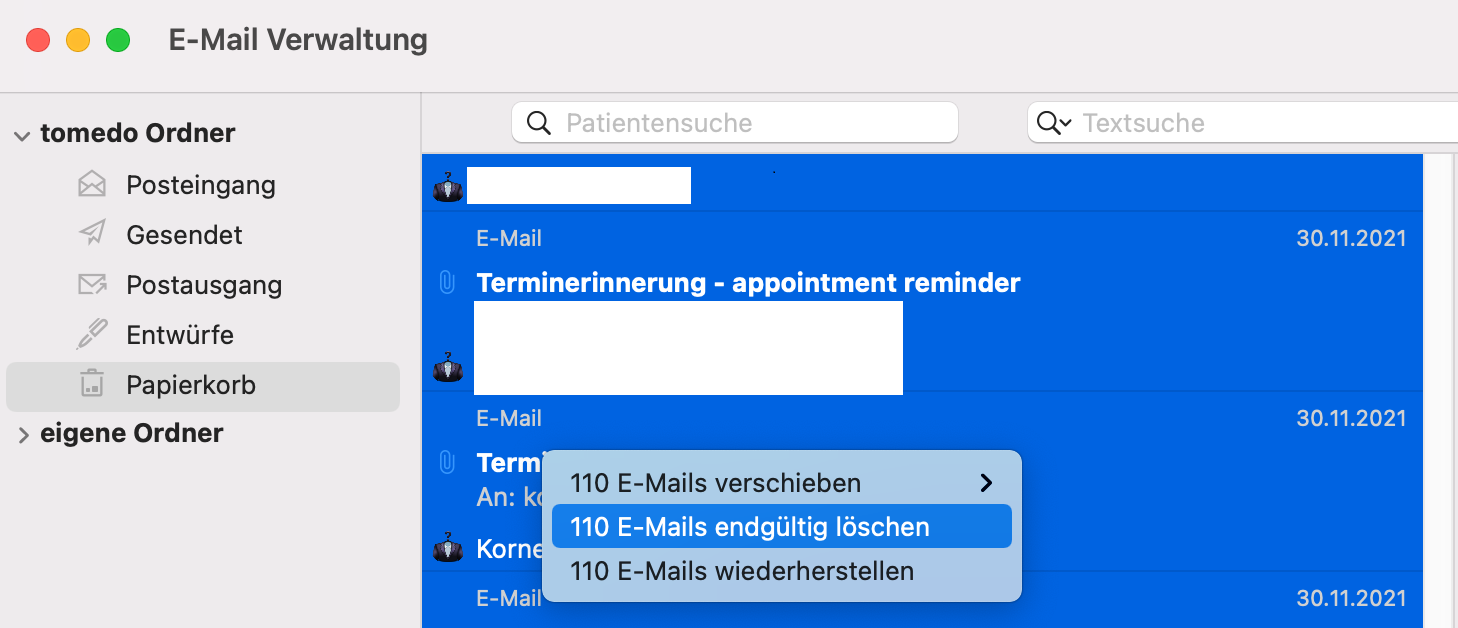Click the first email's sender avatar

[448, 187]
